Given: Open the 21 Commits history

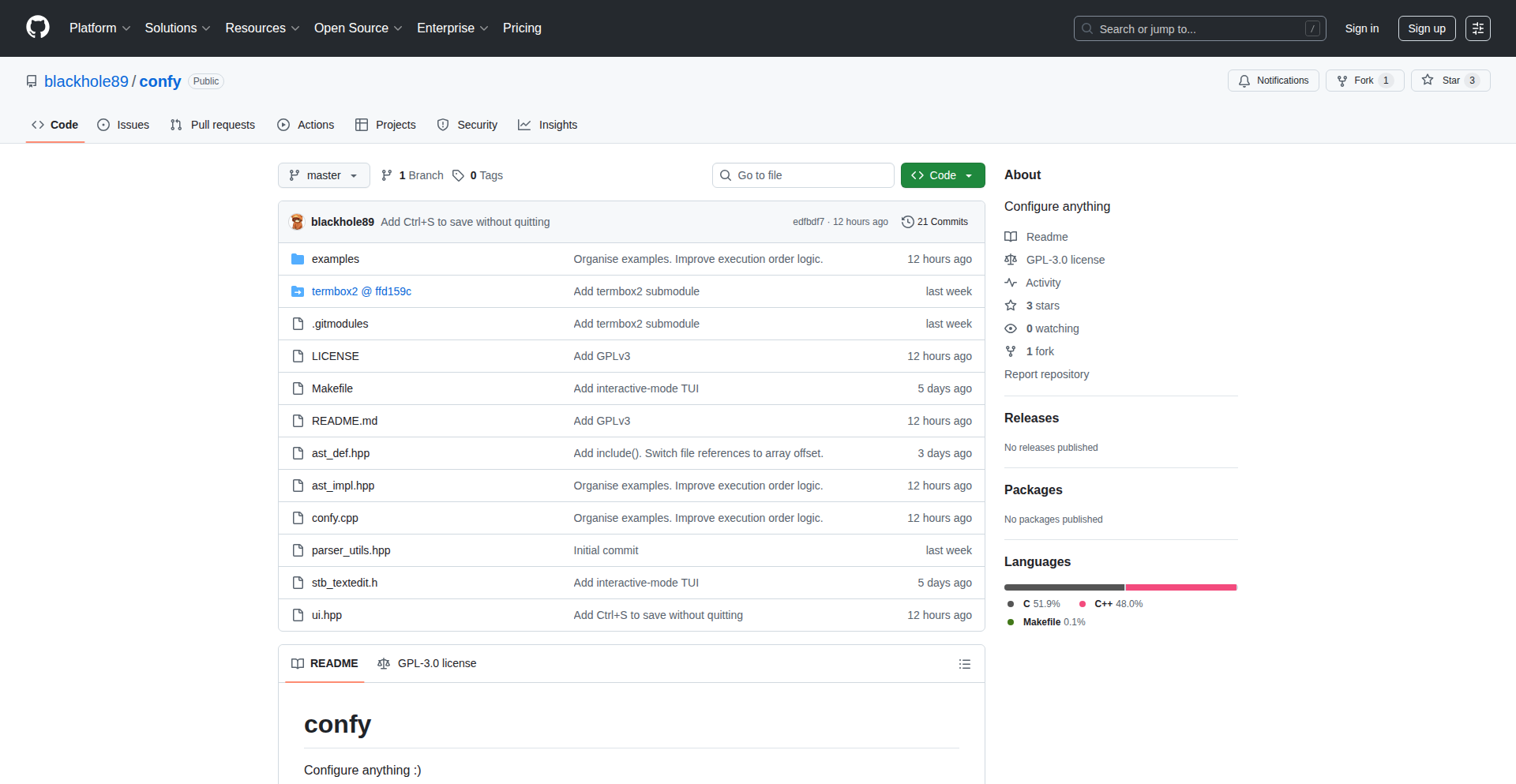Looking at the screenshot, I should pyautogui.click(x=935, y=222).
